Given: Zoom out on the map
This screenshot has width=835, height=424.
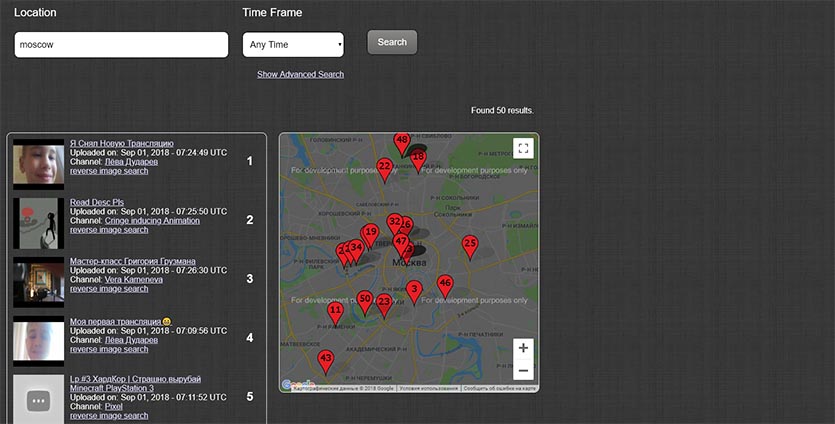Looking at the screenshot, I should (523, 371).
